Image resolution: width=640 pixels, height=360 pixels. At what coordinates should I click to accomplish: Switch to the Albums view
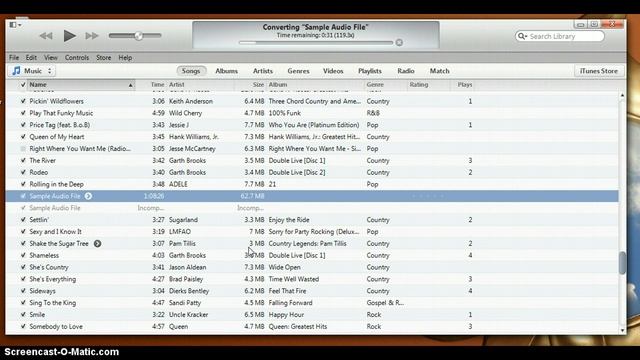227,71
